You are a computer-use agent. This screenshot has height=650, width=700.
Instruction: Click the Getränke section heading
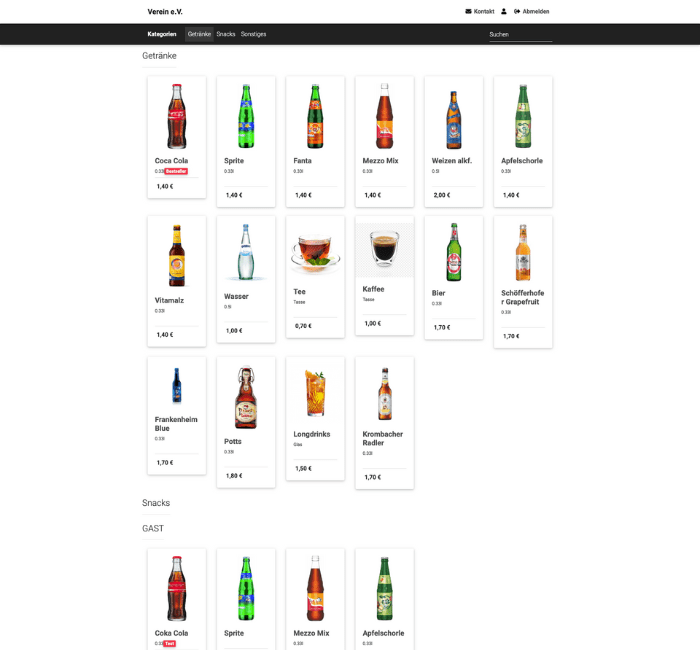point(159,56)
